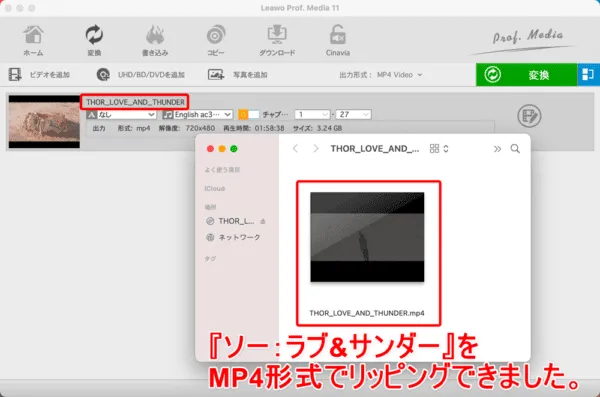Screen dimensions: 600x397
Task: Close the Finder window with red button
Action: point(210,149)
